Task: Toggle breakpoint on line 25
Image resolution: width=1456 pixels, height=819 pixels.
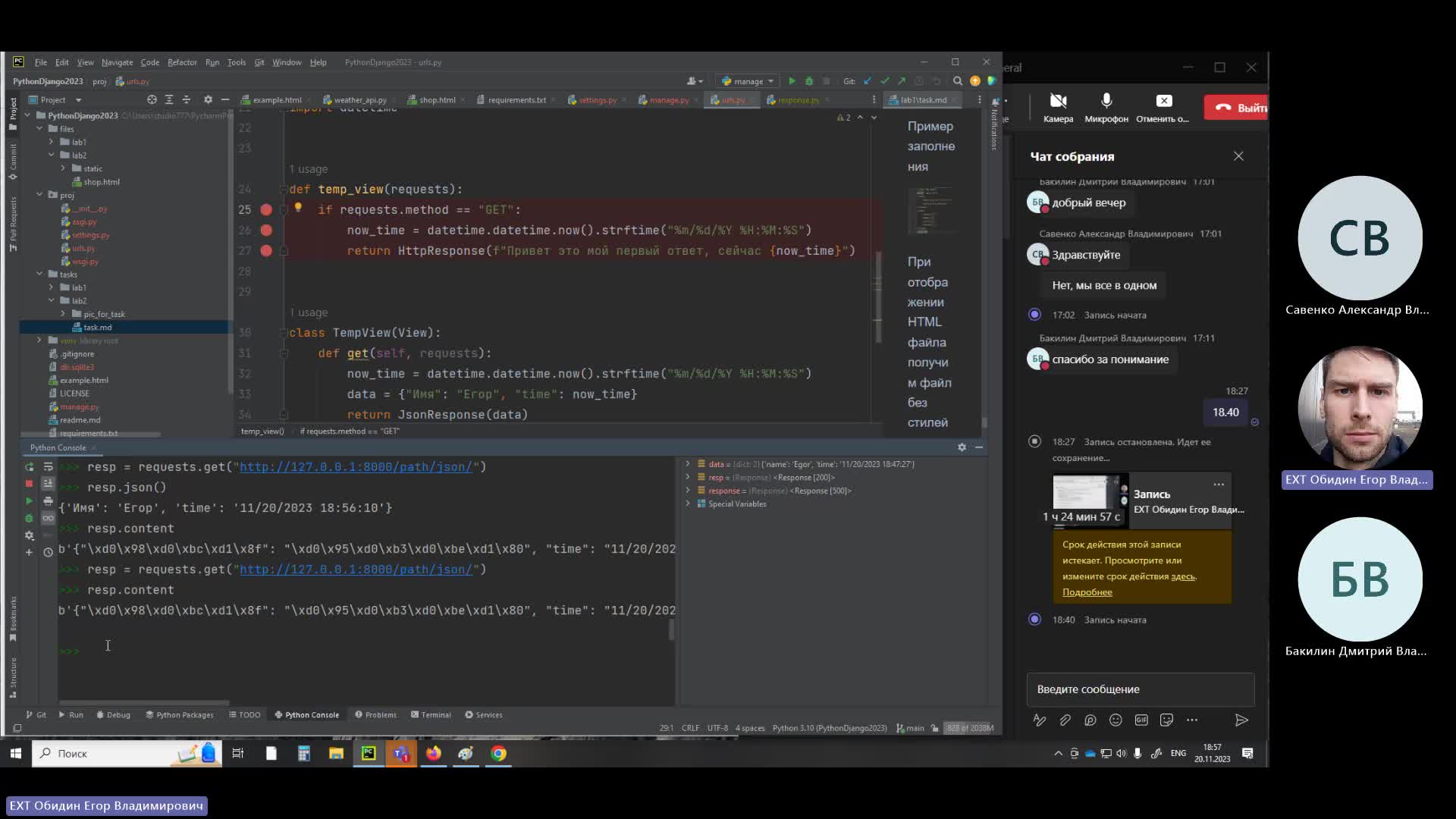Action: 266,209
